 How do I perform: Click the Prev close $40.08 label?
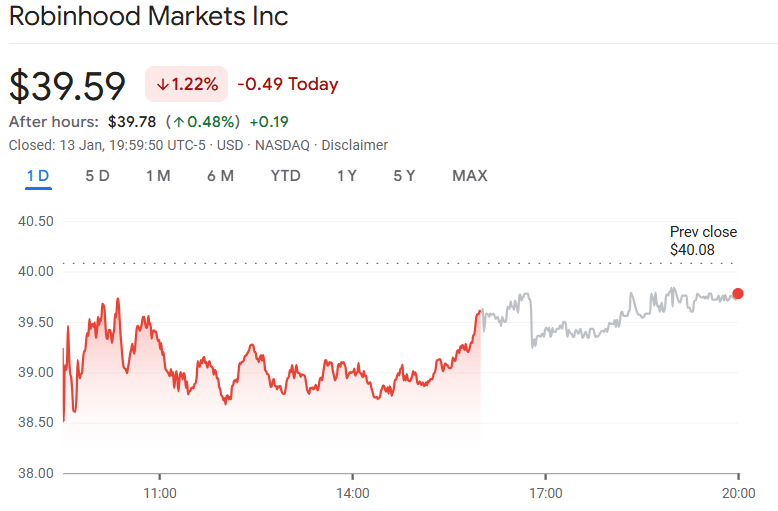click(702, 240)
